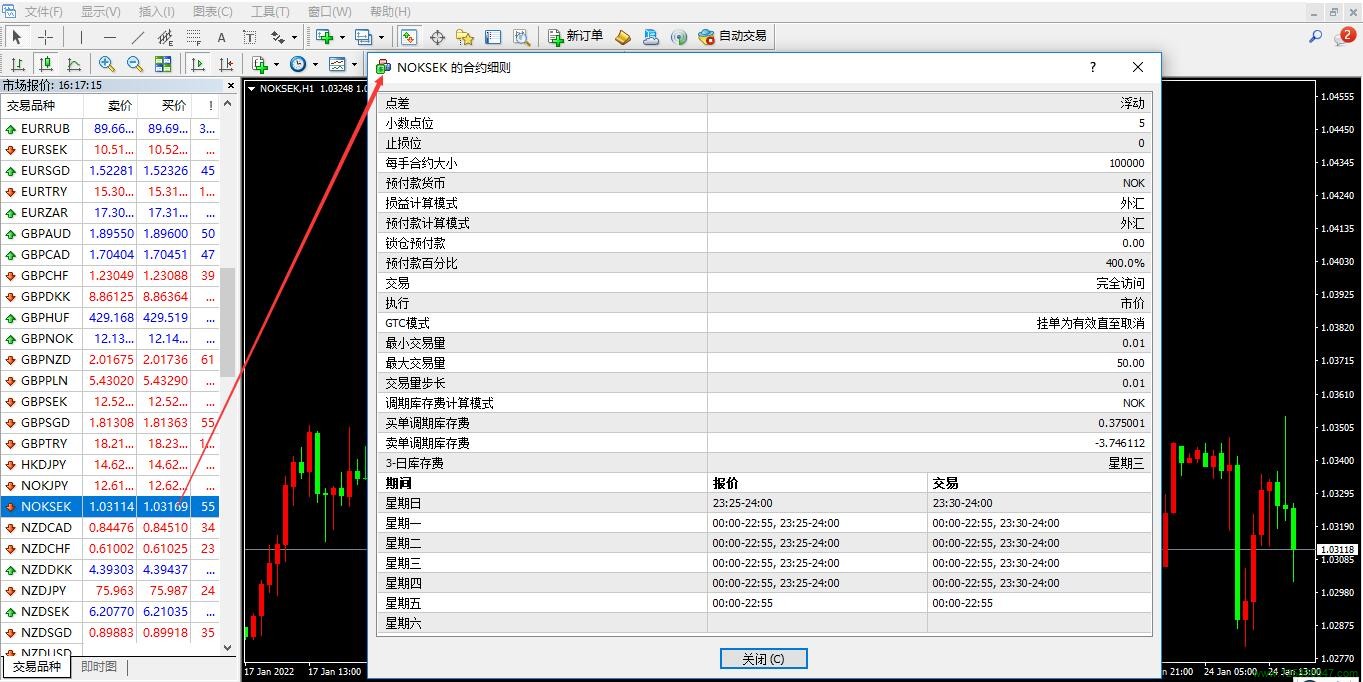Click the 关闭(C) button in dialog
Image resolution: width=1363 pixels, height=682 pixels.
(x=763, y=659)
